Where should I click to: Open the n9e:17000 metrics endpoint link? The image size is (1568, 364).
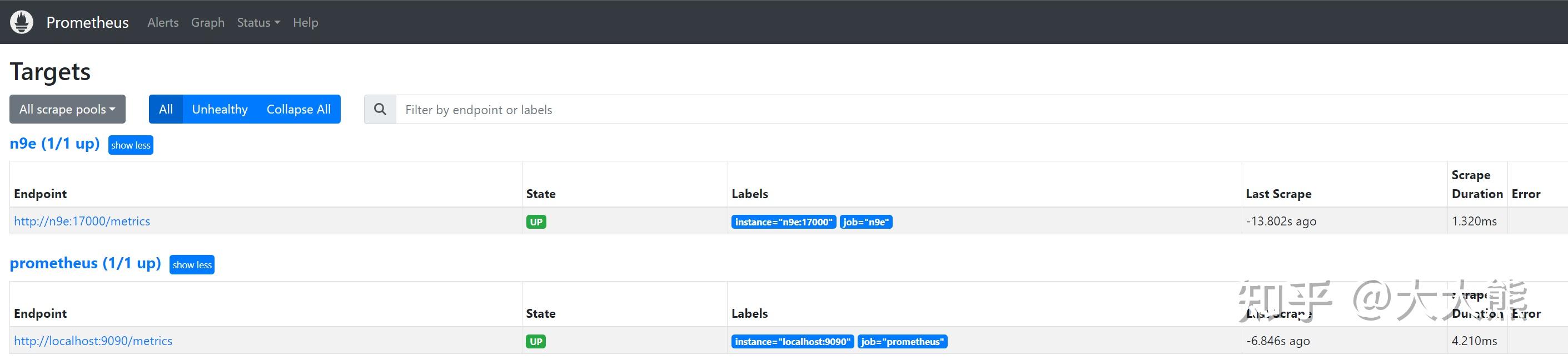[x=82, y=222]
